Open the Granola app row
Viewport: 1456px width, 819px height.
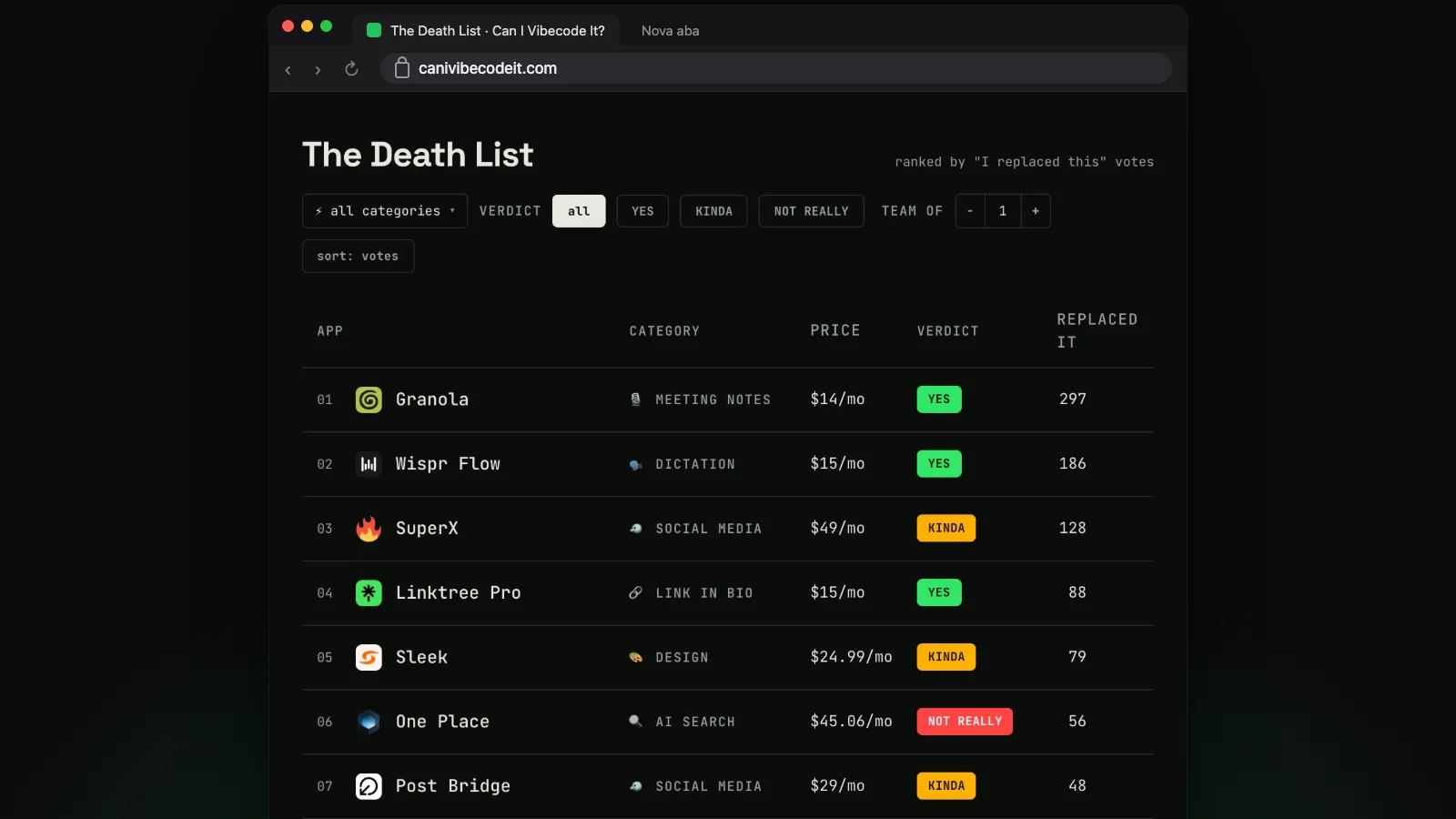pyautogui.click(x=728, y=399)
